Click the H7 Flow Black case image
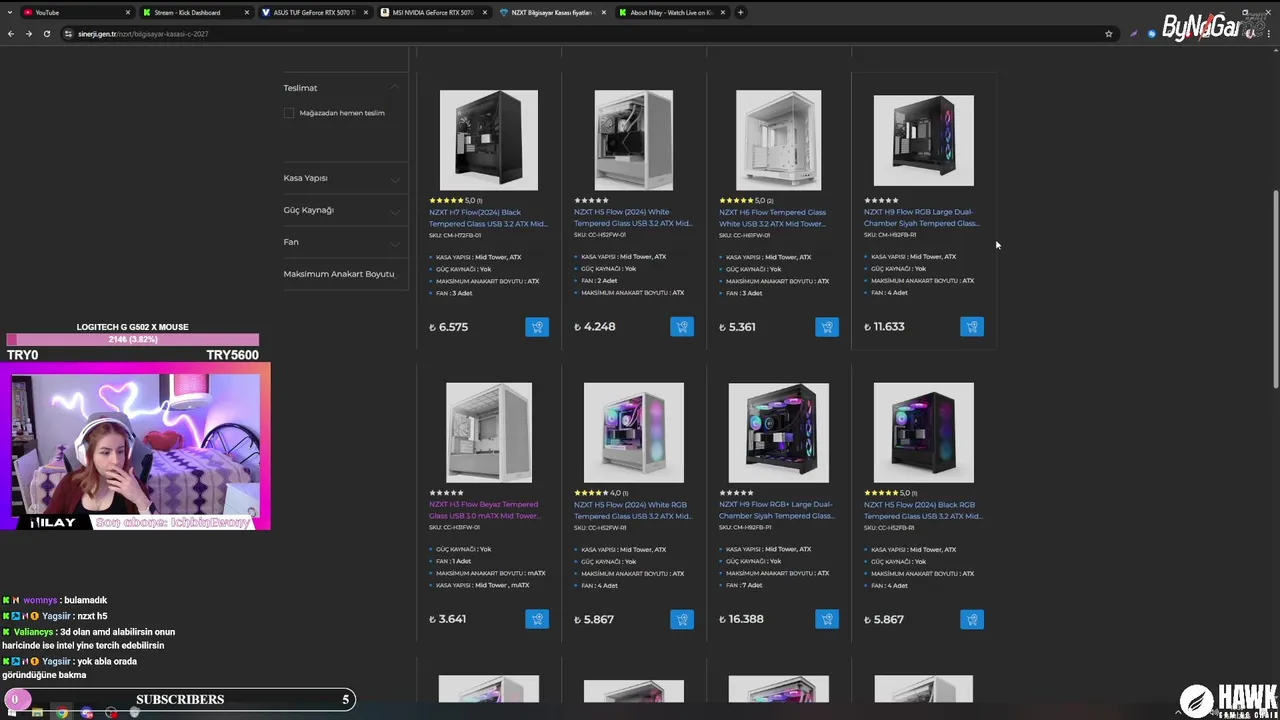 (x=489, y=140)
